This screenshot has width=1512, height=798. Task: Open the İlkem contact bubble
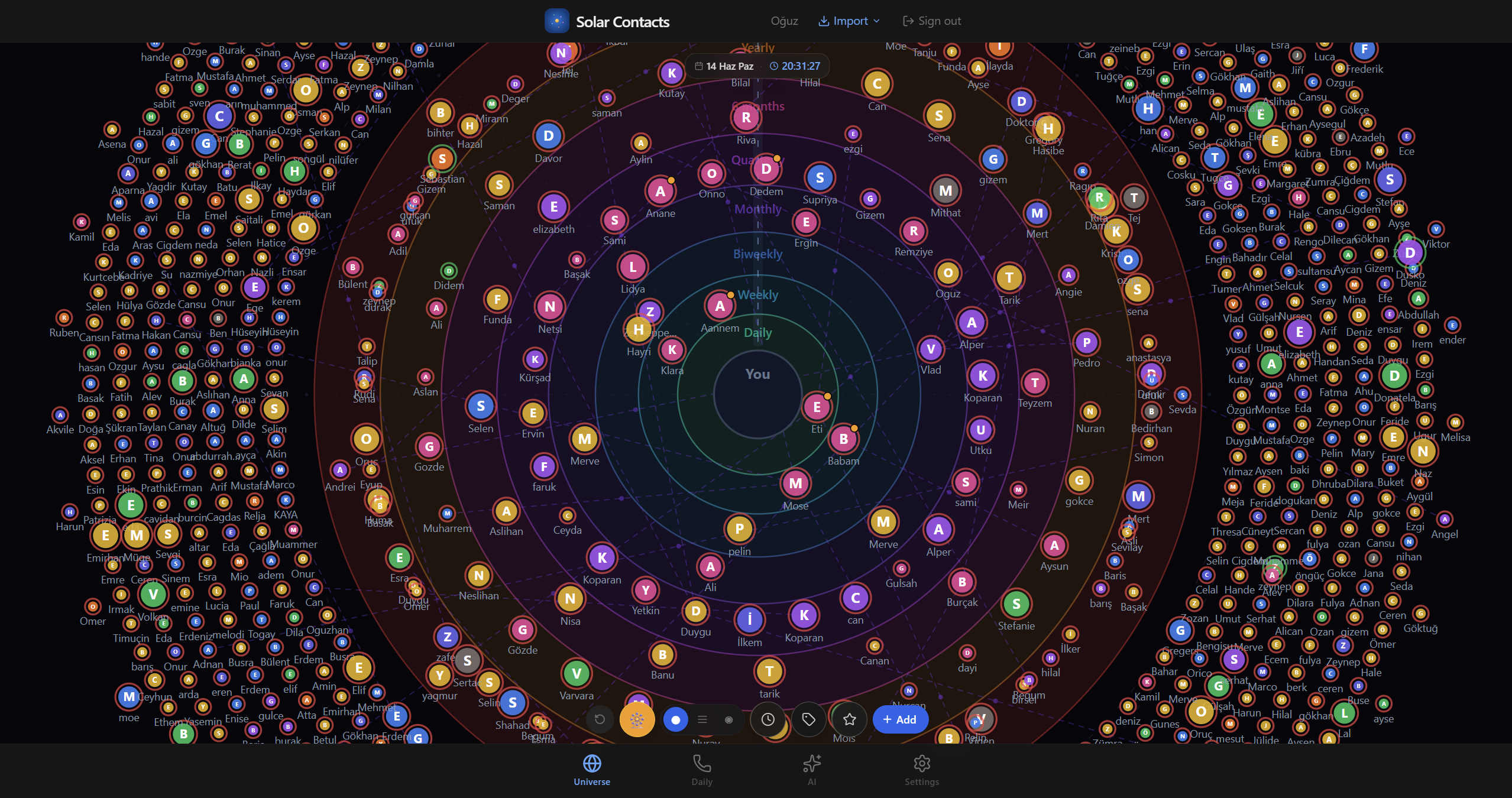tap(749, 619)
